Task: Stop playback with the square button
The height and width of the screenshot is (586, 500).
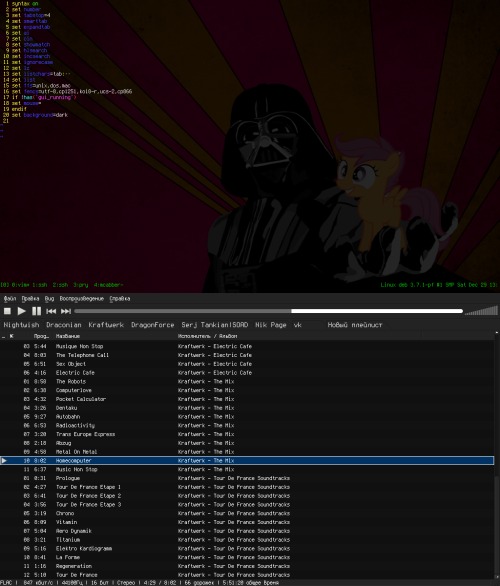Action: click(7, 311)
